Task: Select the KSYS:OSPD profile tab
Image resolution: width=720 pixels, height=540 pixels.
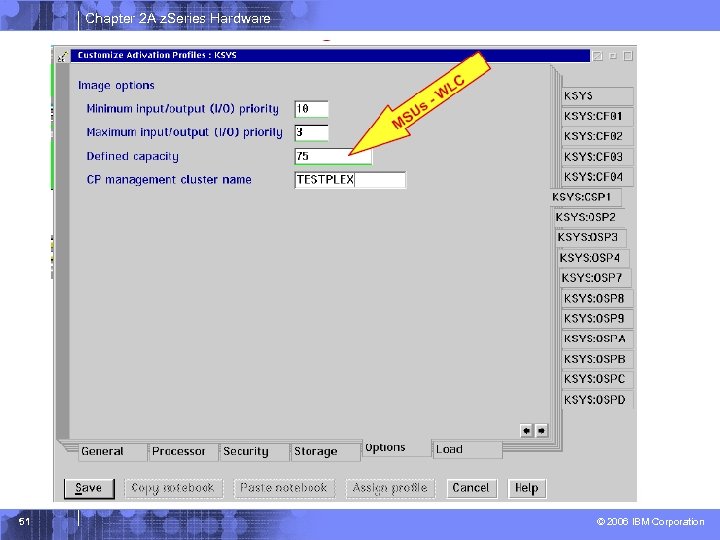Action: (x=597, y=400)
